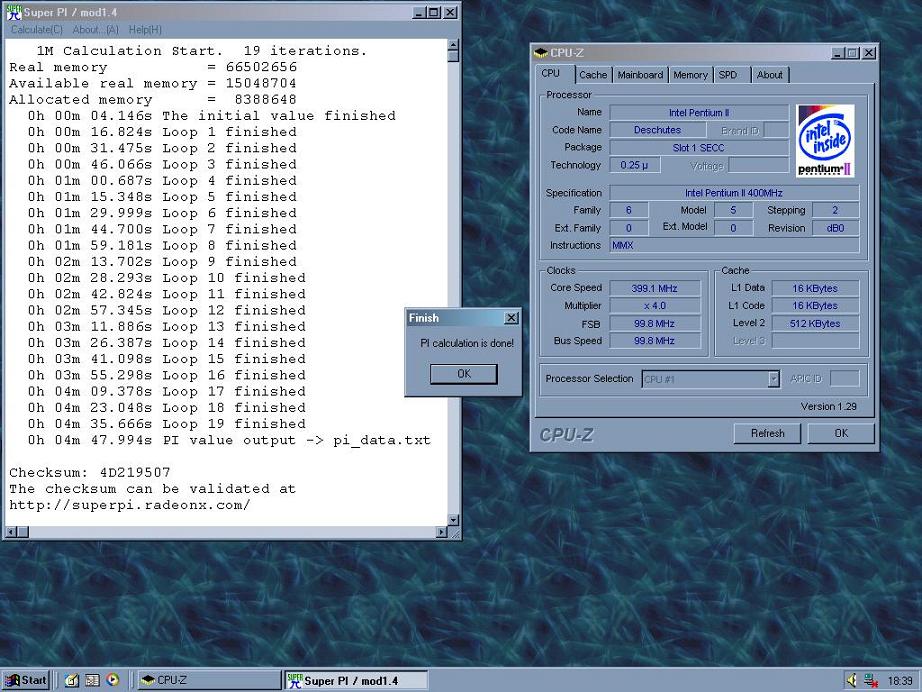Viewport: 922px width, 692px height.
Task: Click the 'Version 1.29' text in CPU-Z
Action: [x=829, y=406]
